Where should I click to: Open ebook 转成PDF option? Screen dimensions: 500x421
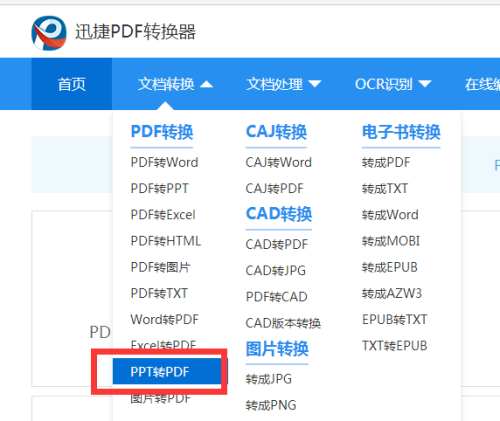pos(386,162)
